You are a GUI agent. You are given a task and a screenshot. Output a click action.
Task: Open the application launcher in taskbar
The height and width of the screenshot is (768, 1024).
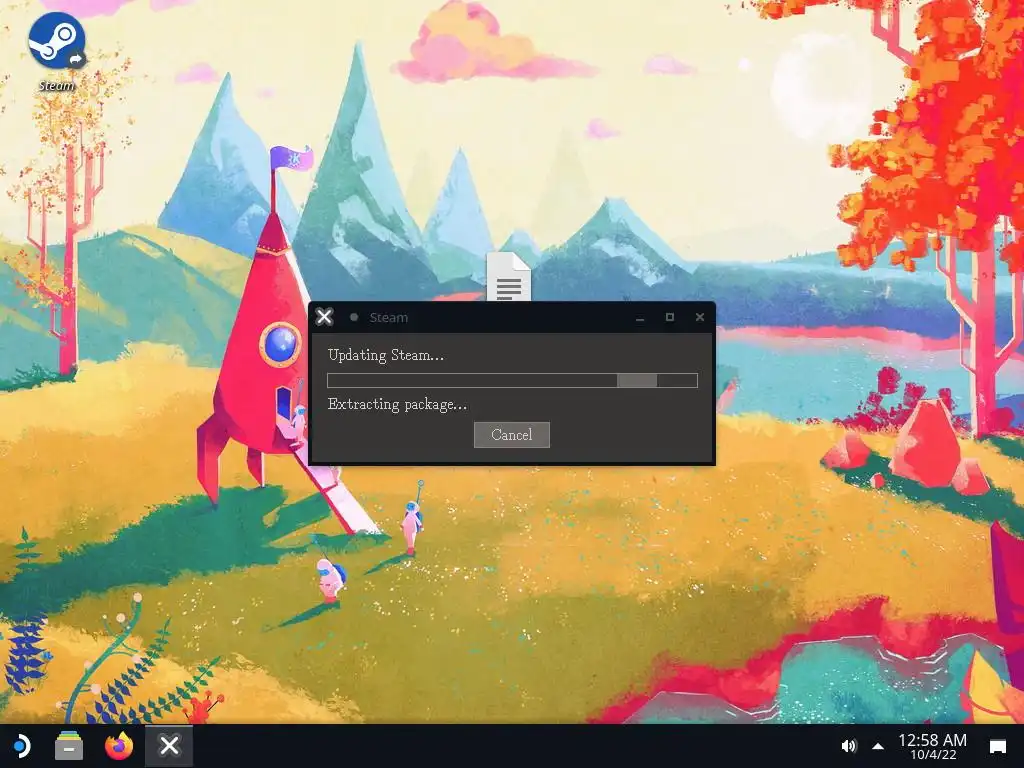(21, 745)
